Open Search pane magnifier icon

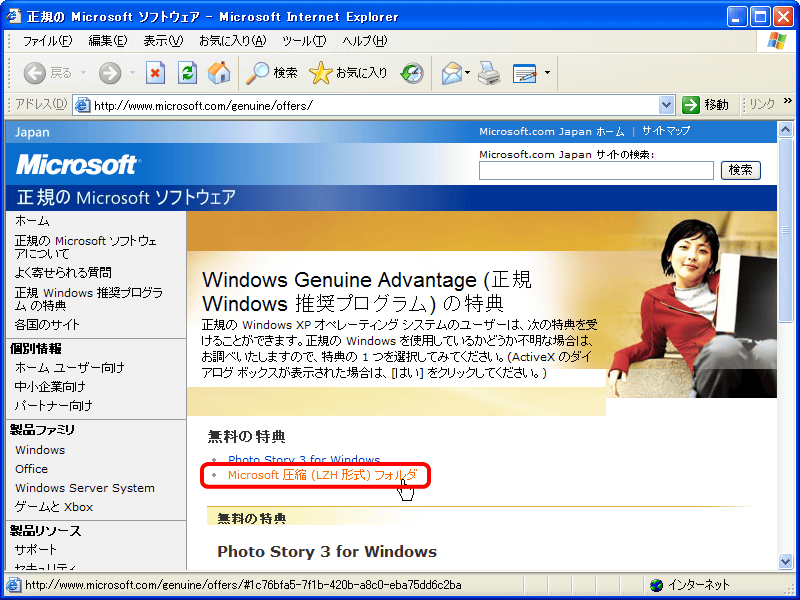click(257, 73)
